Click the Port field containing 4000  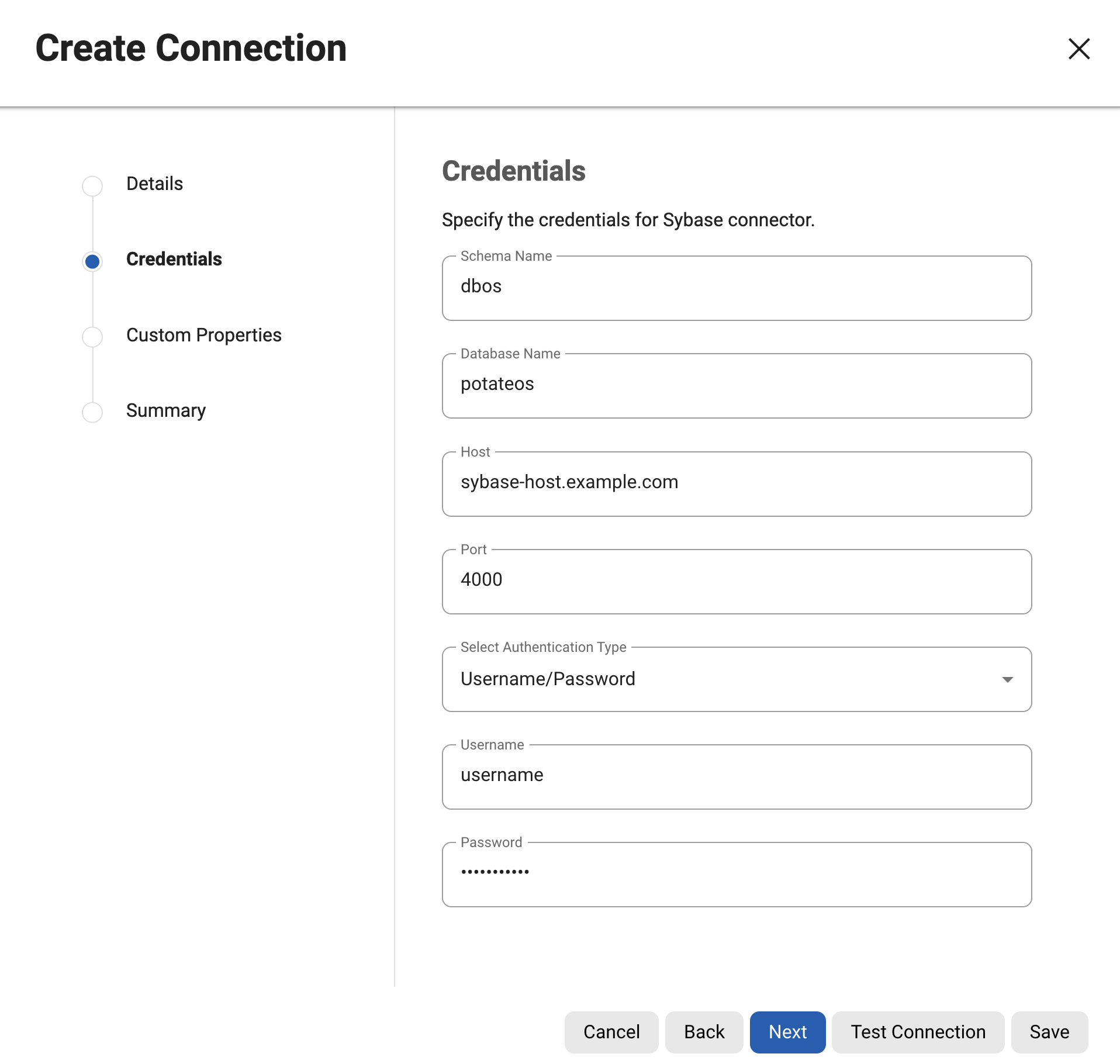(x=737, y=581)
